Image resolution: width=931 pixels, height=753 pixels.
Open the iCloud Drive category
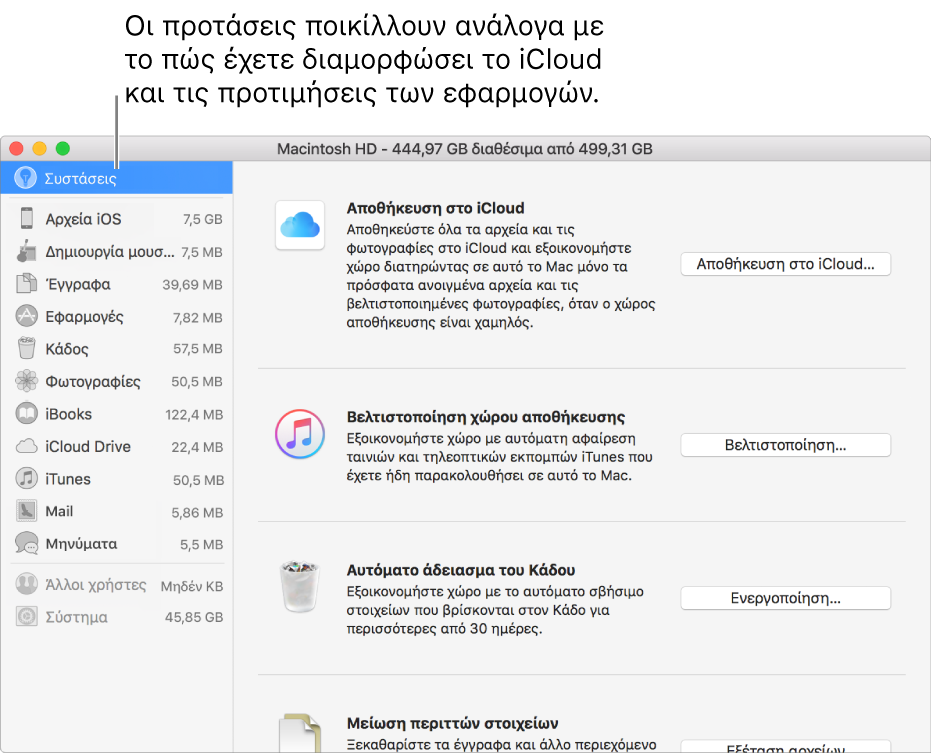[x=116, y=446]
